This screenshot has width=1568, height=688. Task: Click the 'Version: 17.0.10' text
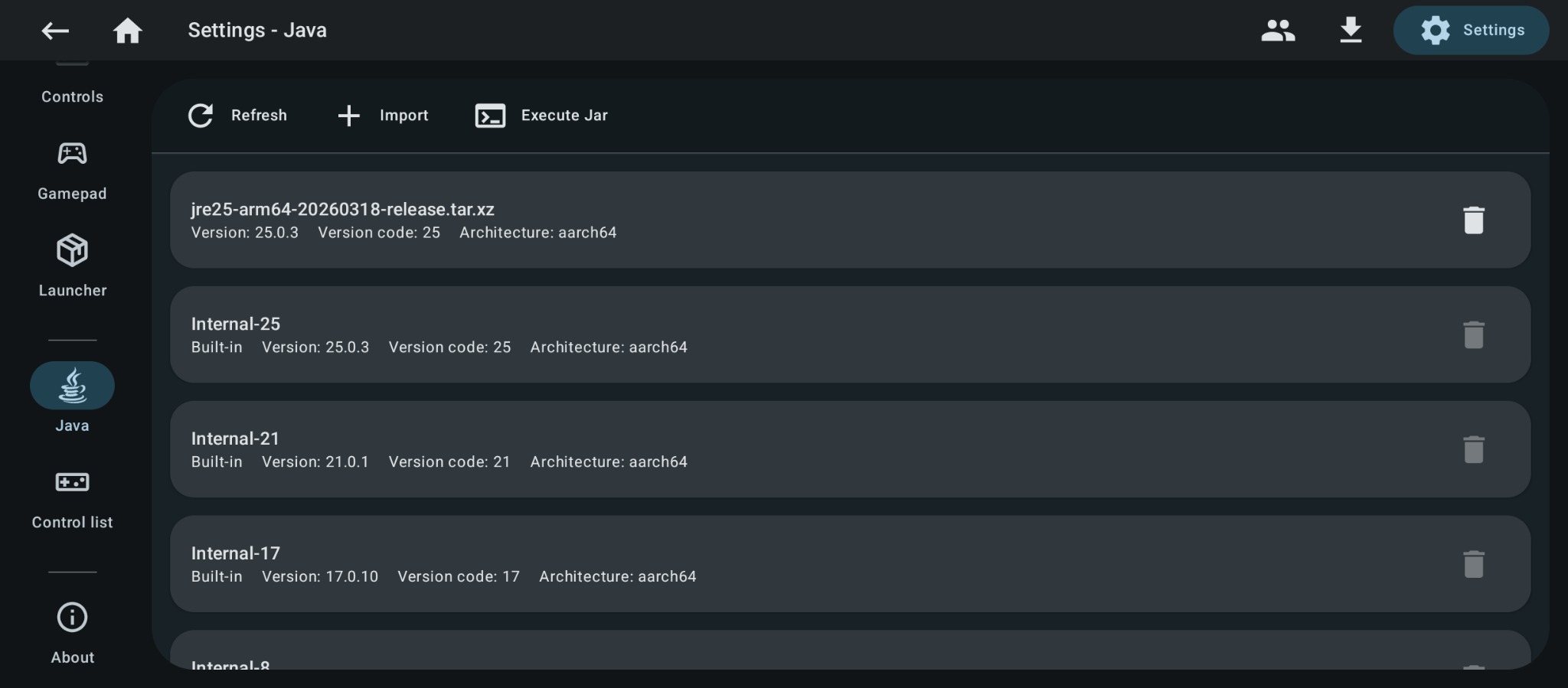(x=320, y=577)
